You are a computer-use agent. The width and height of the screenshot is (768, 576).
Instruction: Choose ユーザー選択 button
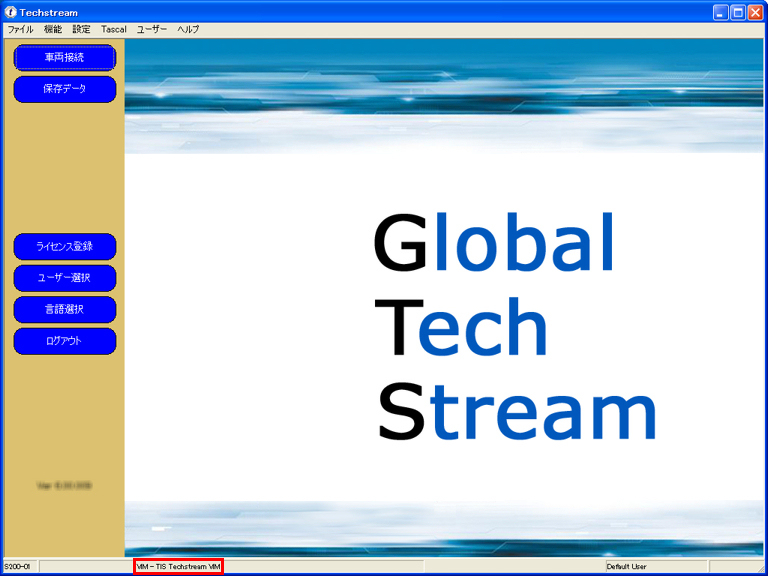65,278
